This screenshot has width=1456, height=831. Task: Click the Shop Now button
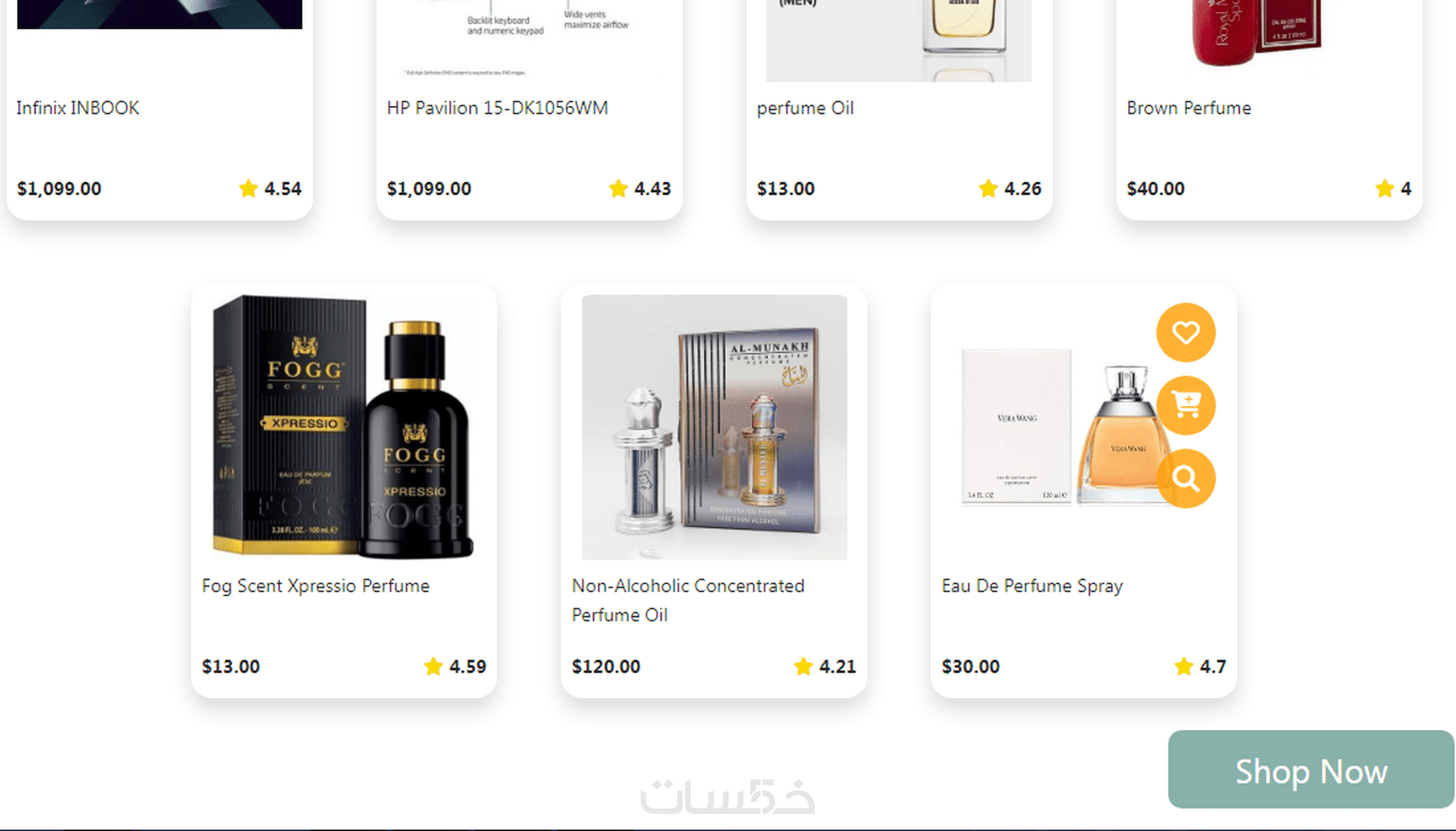(x=1310, y=769)
